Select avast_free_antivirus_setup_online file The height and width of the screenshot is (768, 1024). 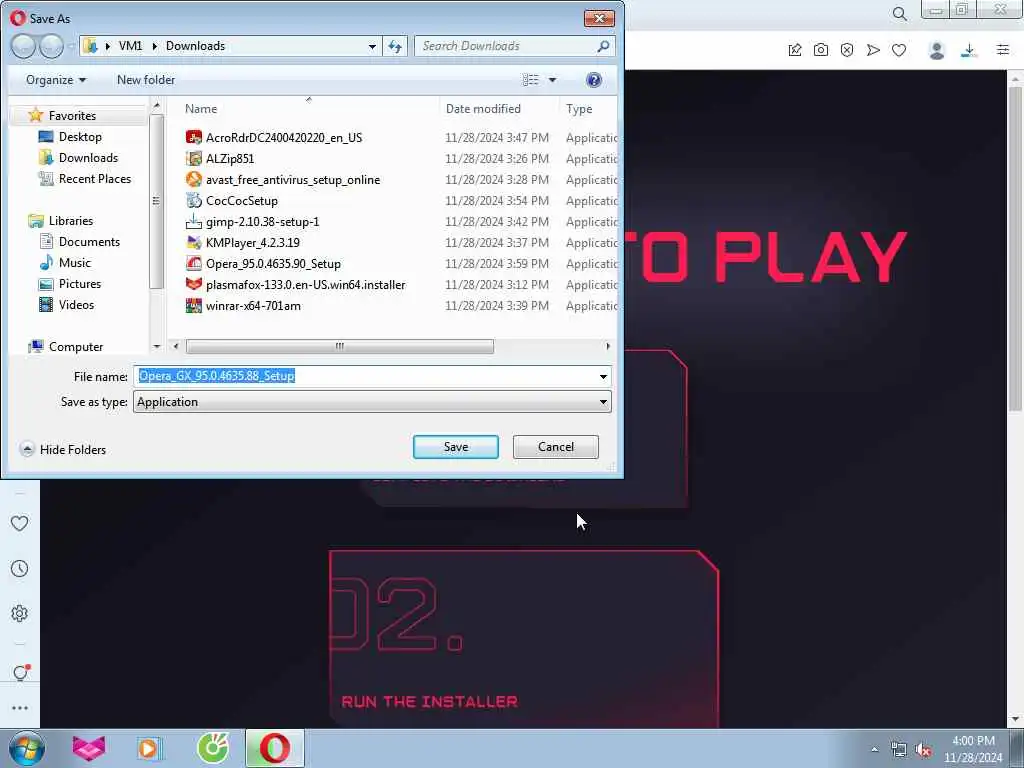(293, 180)
